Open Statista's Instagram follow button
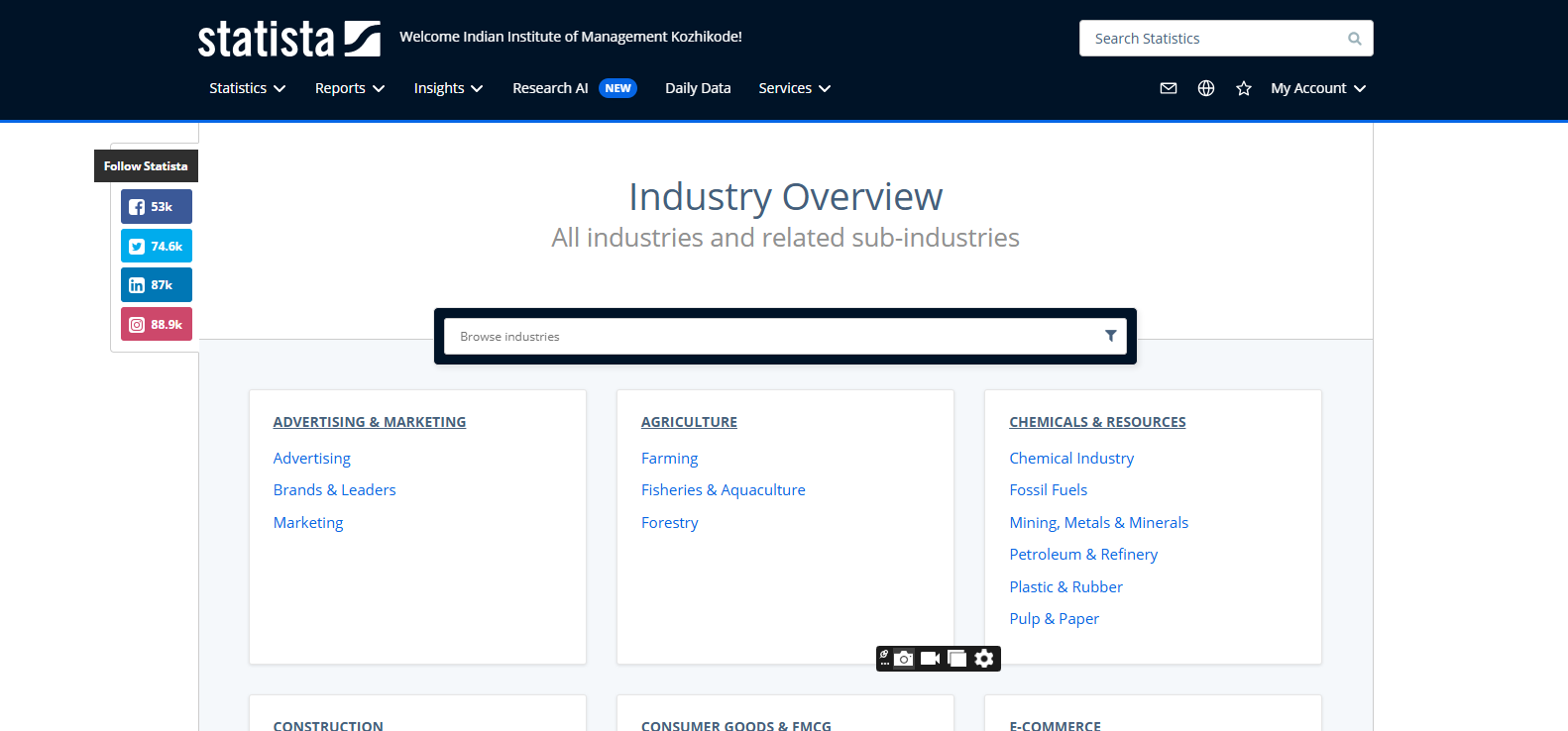The width and height of the screenshot is (1568, 731). 156,325
